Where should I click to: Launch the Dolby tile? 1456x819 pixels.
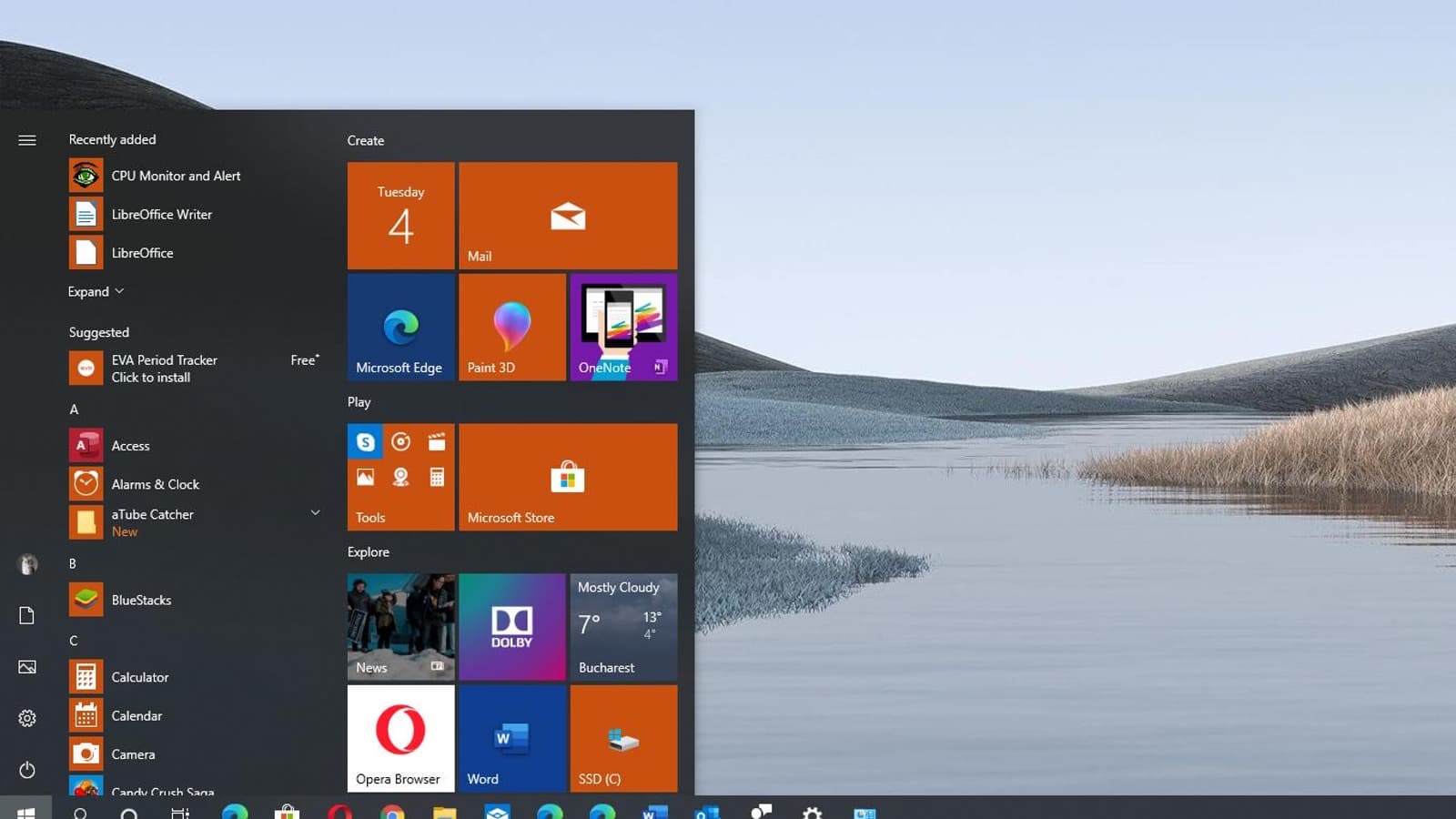(x=512, y=627)
